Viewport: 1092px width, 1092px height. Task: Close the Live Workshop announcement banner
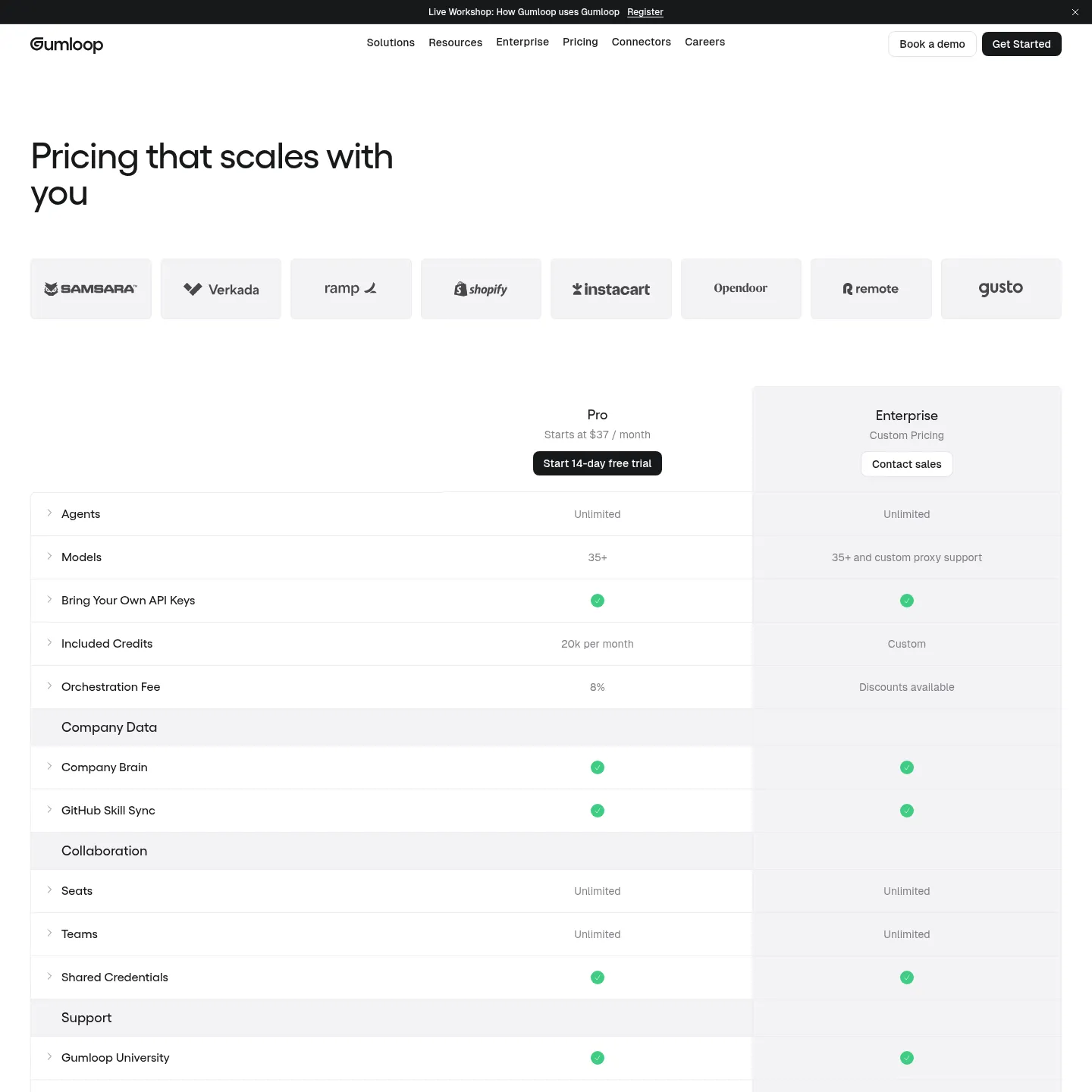(1075, 12)
